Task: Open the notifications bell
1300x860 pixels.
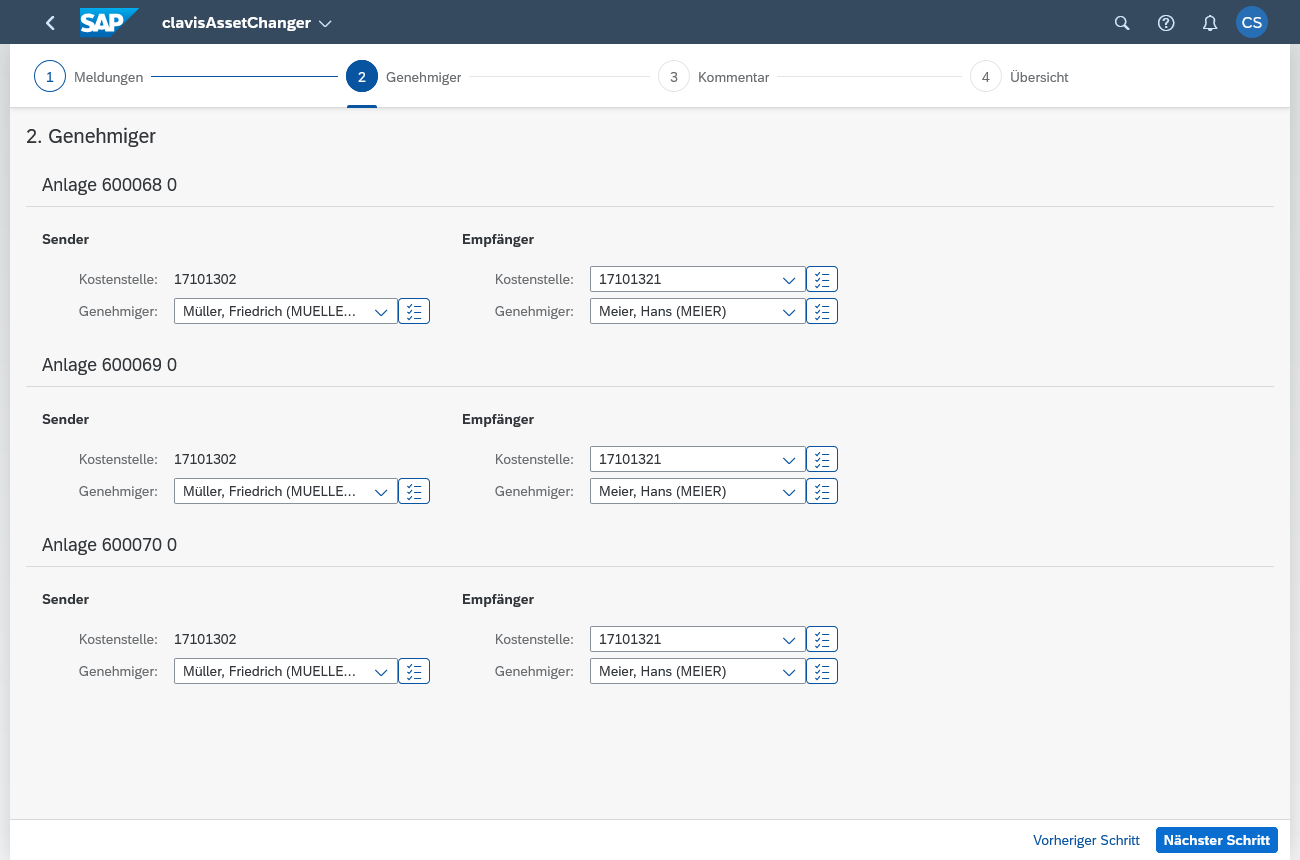Action: point(1210,23)
